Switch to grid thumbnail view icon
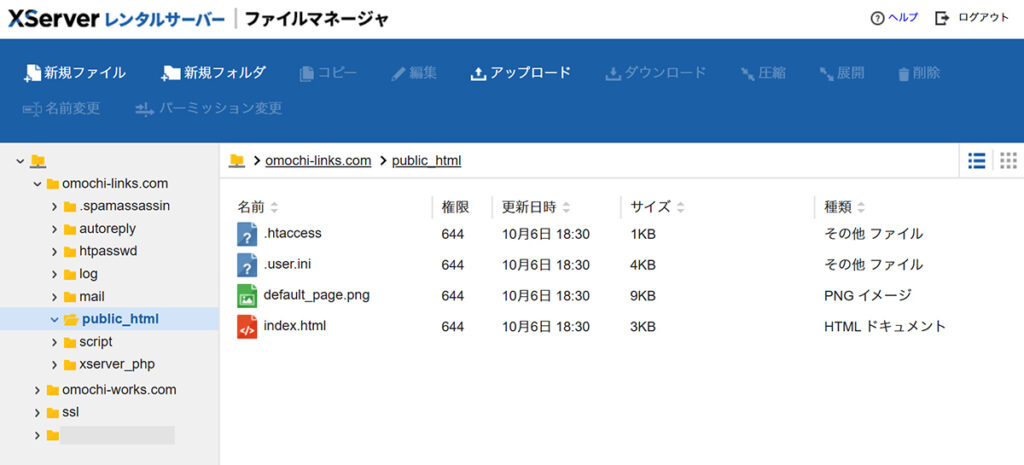 click(x=1008, y=161)
